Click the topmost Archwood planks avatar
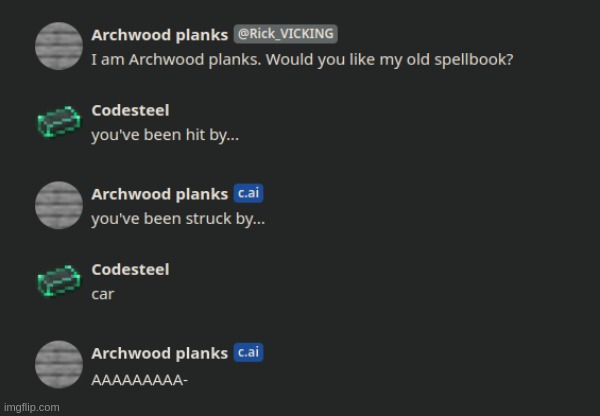The width and height of the screenshot is (600, 416). tap(59, 46)
